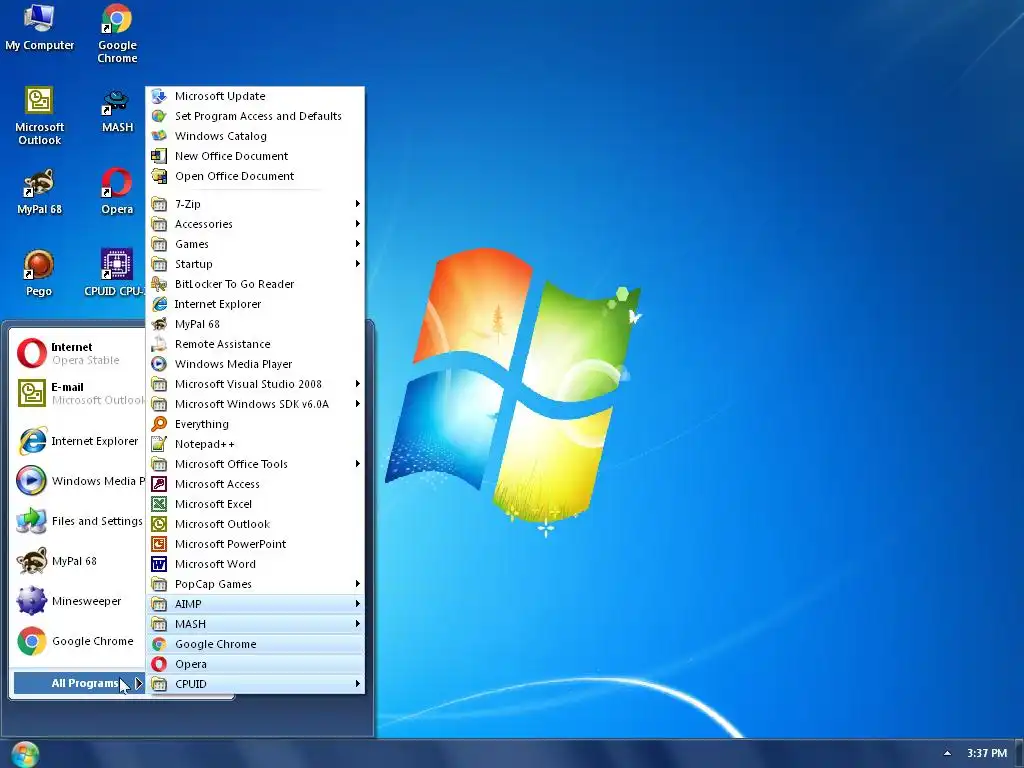
Task: Launch MyPal 68 from Start left pane
Action: pos(79,561)
